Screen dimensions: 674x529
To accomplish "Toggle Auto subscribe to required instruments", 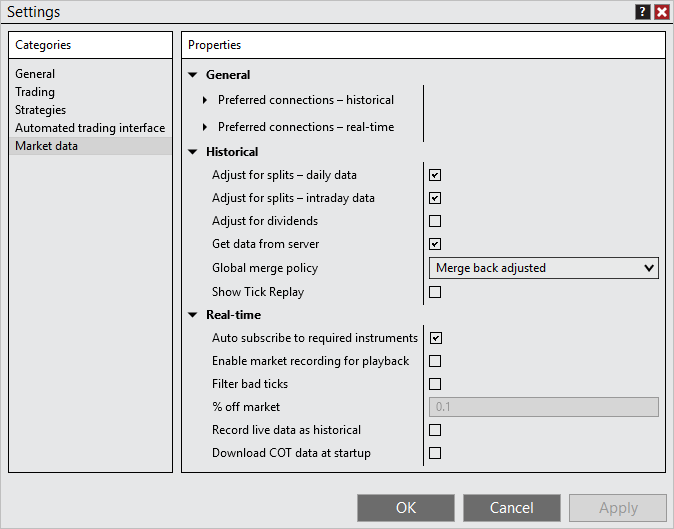I will [x=435, y=338].
